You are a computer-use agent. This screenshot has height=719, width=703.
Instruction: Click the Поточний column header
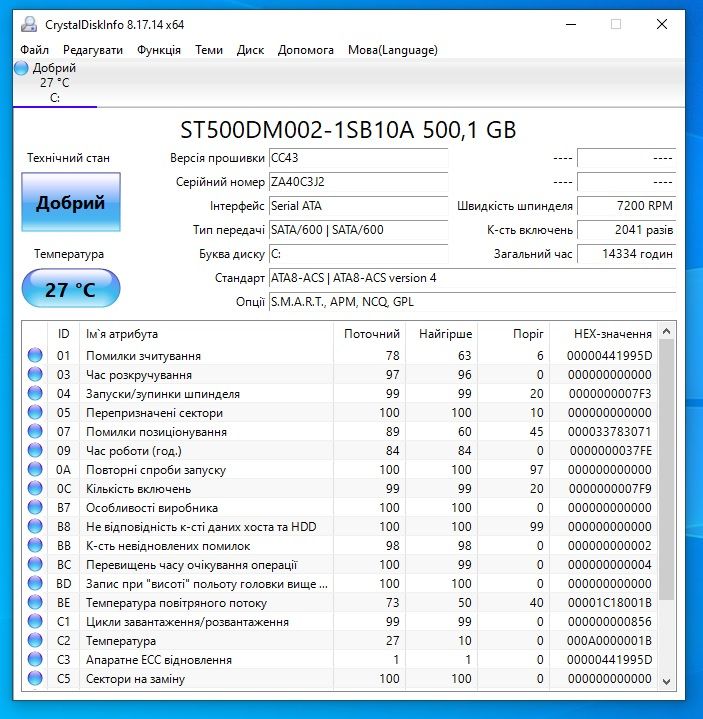coord(370,333)
